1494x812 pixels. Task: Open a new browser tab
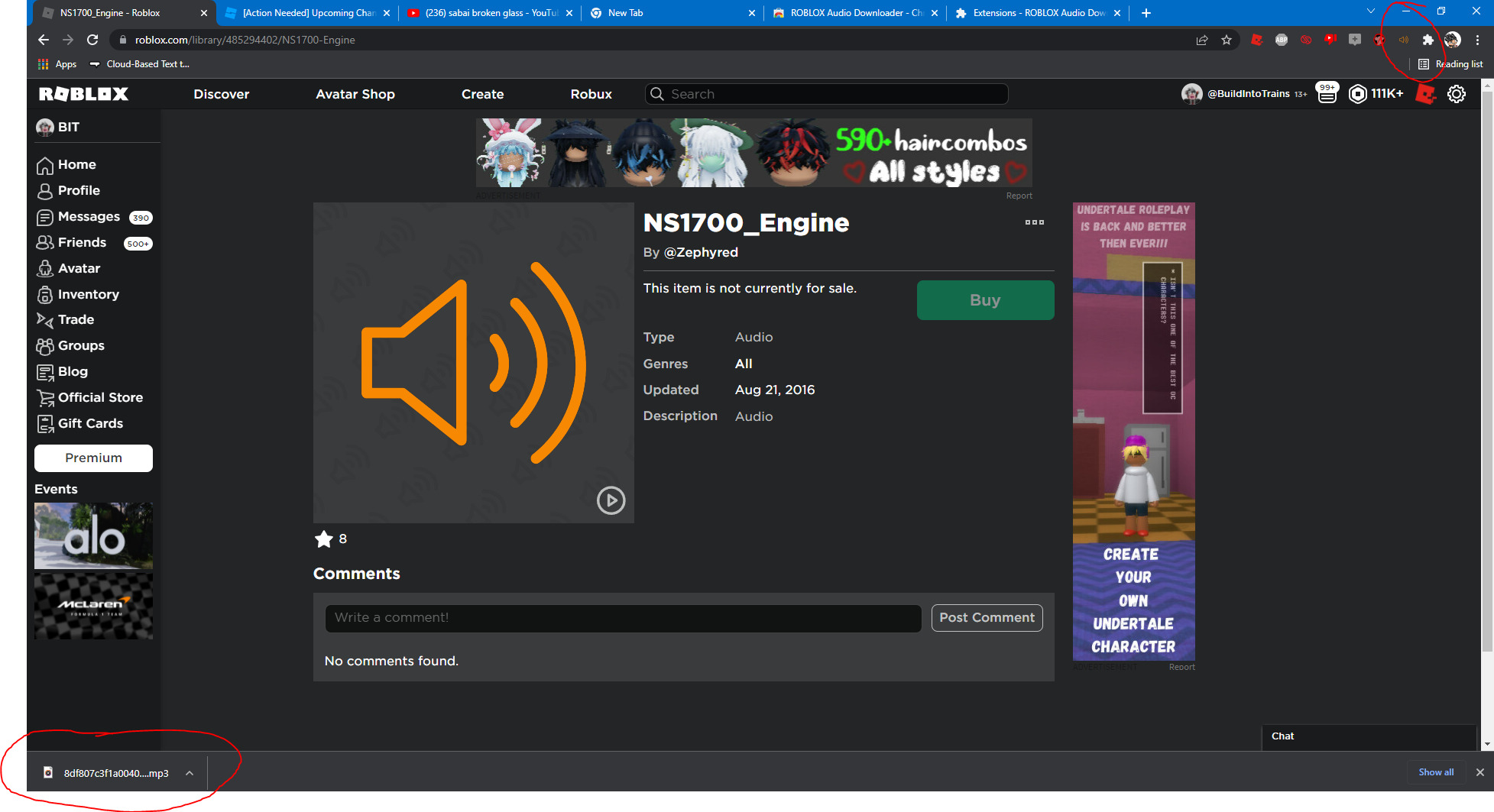1146,13
